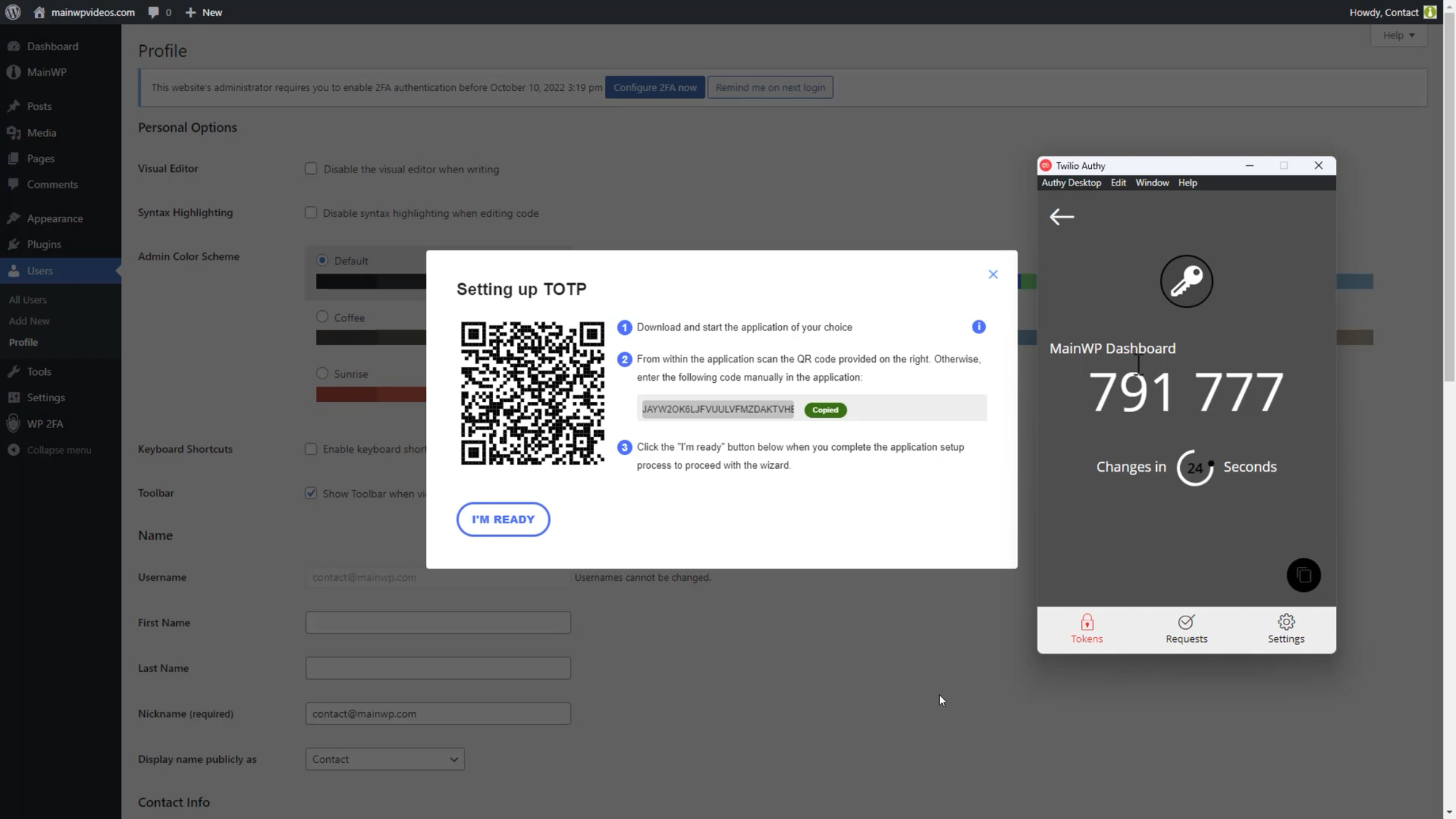Image resolution: width=1456 pixels, height=819 pixels.
Task: Open the Media library icon
Action: coord(15,132)
